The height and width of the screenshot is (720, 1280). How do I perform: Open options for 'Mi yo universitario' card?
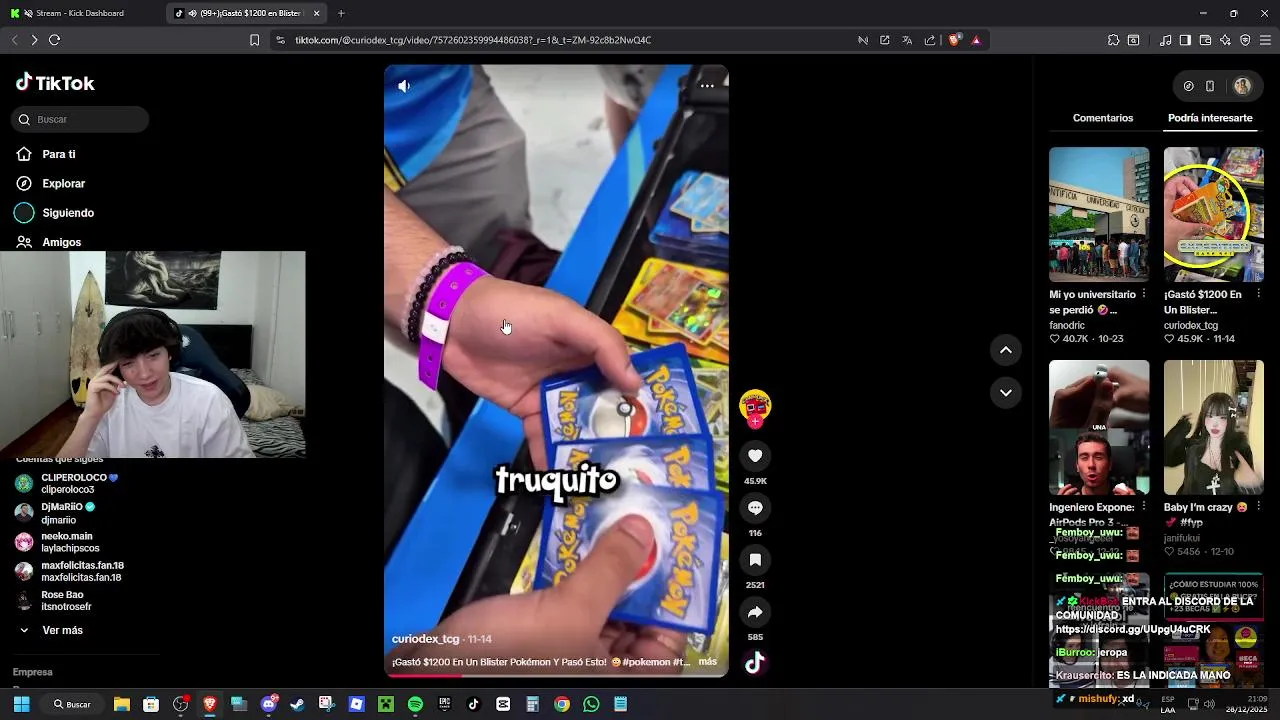tap(1144, 295)
